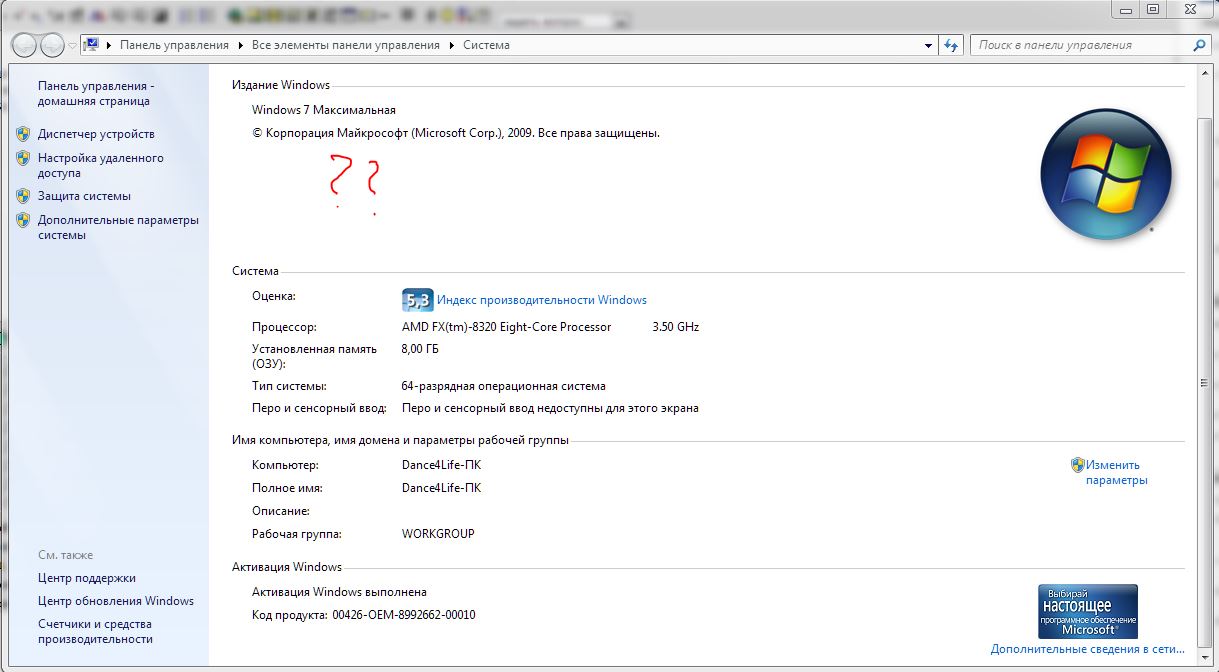The width and height of the screenshot is (1219, 672).
Task: Select 'Все элементы панели управления' breadcrumb
Action: pos(346,45)
